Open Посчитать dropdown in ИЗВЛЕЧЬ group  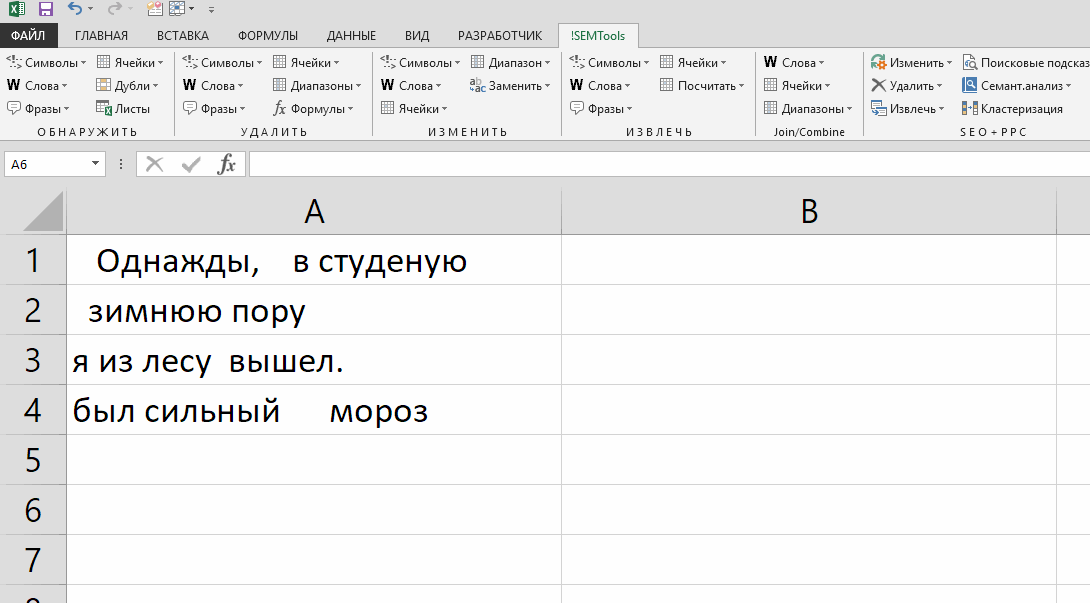tap(702, 86)
